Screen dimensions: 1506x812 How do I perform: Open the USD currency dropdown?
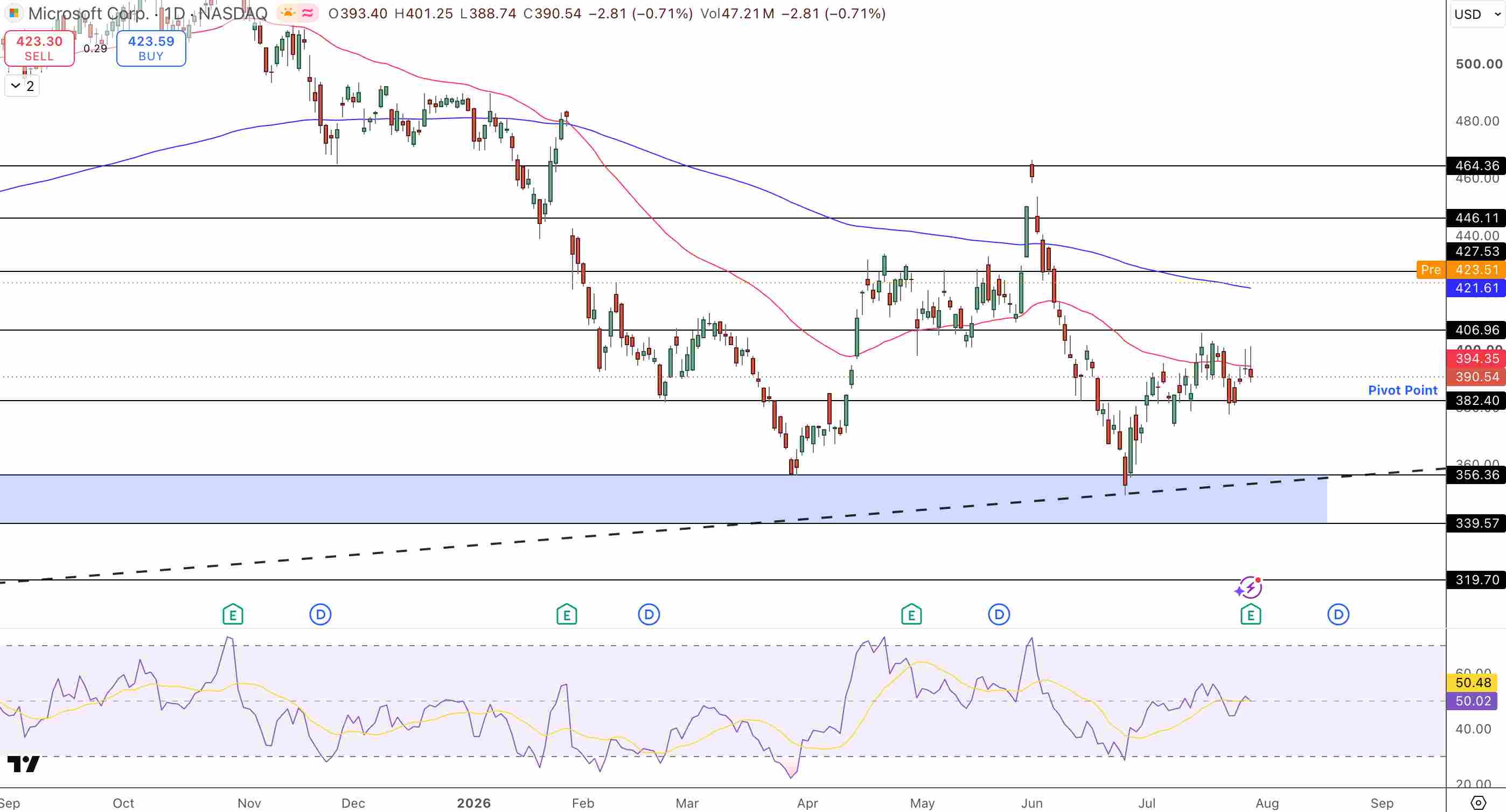pos(1477,14)
